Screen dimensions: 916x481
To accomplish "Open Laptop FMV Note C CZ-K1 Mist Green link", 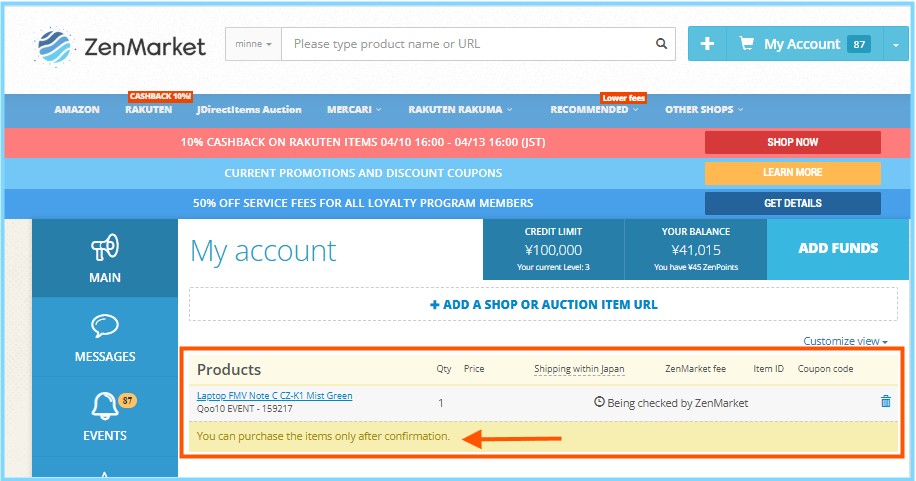I will pos(275,396).
